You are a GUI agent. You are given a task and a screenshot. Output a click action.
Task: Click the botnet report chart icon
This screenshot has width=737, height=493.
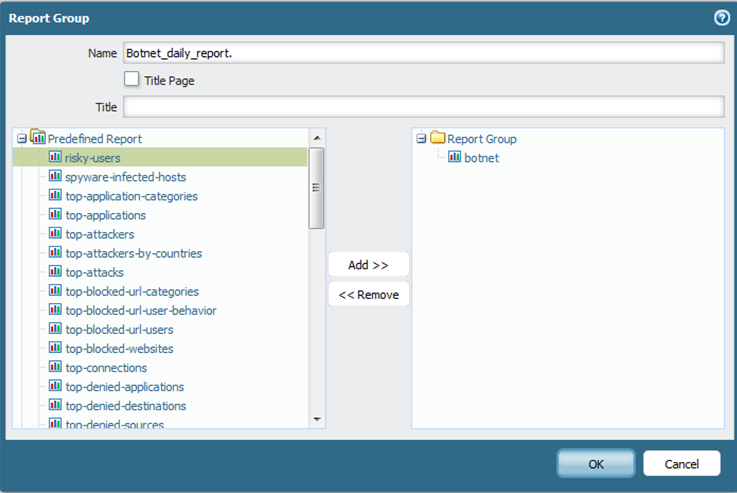pos(455,158)
